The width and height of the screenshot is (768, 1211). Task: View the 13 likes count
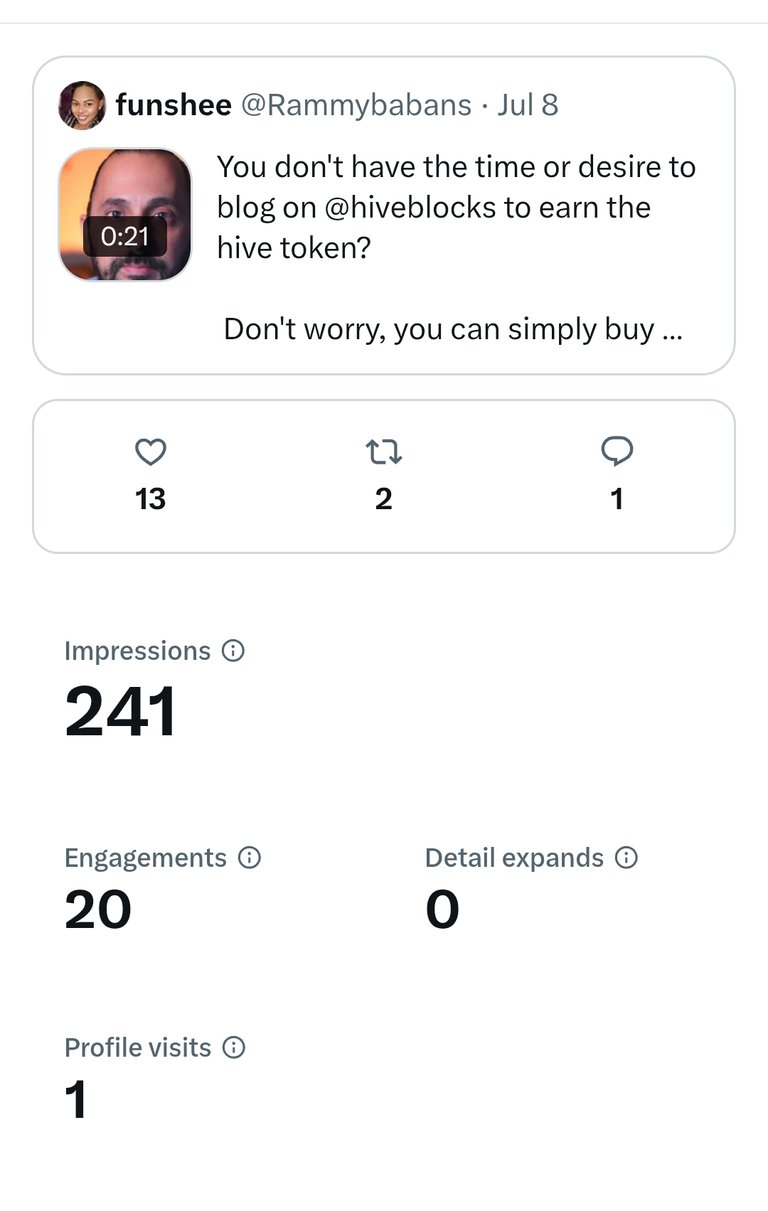(150, 499)
